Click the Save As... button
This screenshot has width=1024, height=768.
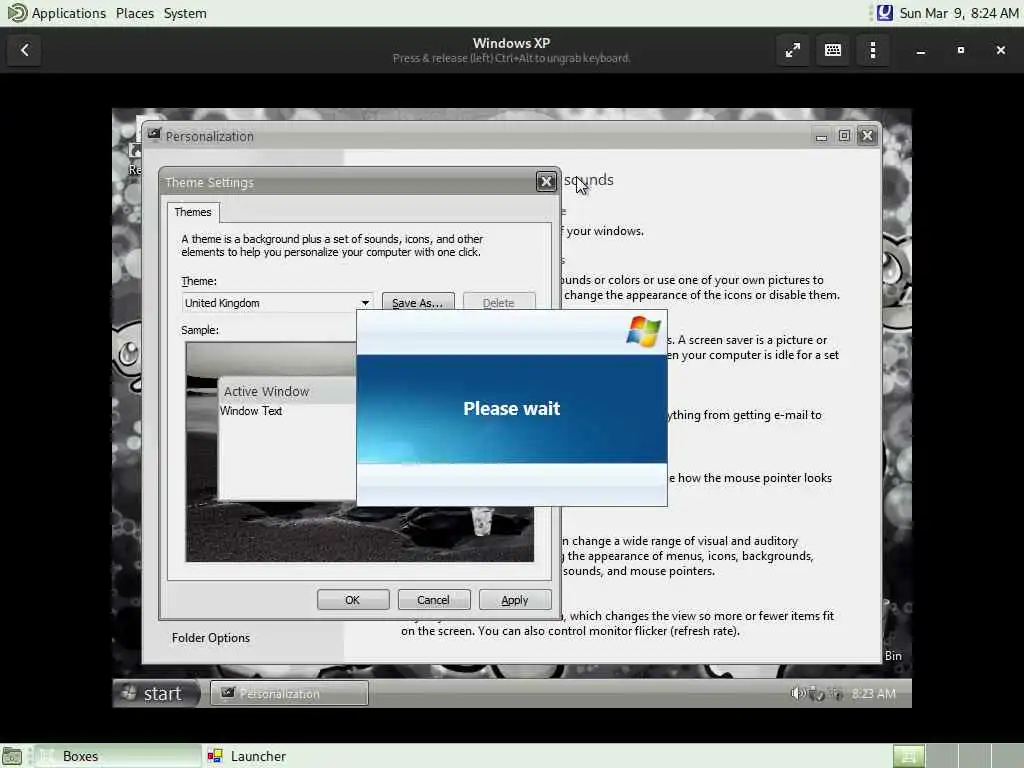click(417, 302)
